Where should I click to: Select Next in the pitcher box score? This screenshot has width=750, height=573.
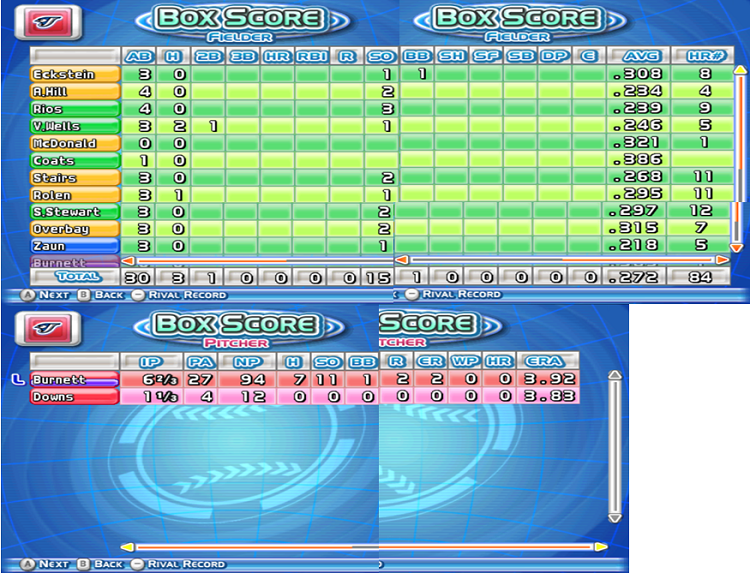click(45, 564)
